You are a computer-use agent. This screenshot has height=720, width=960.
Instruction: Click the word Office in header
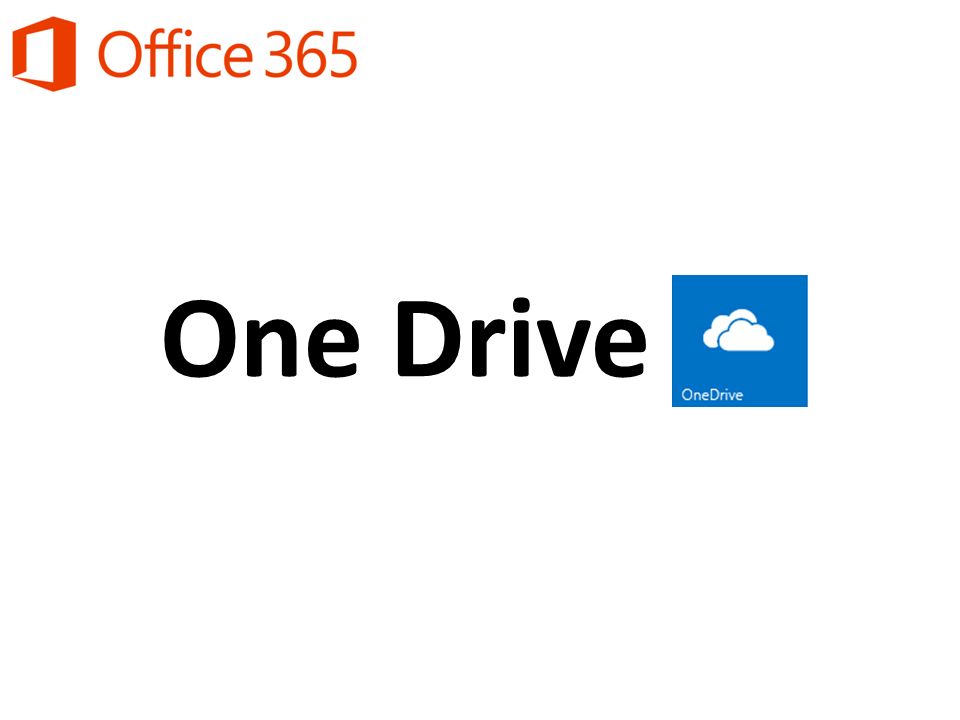[175, 54]
